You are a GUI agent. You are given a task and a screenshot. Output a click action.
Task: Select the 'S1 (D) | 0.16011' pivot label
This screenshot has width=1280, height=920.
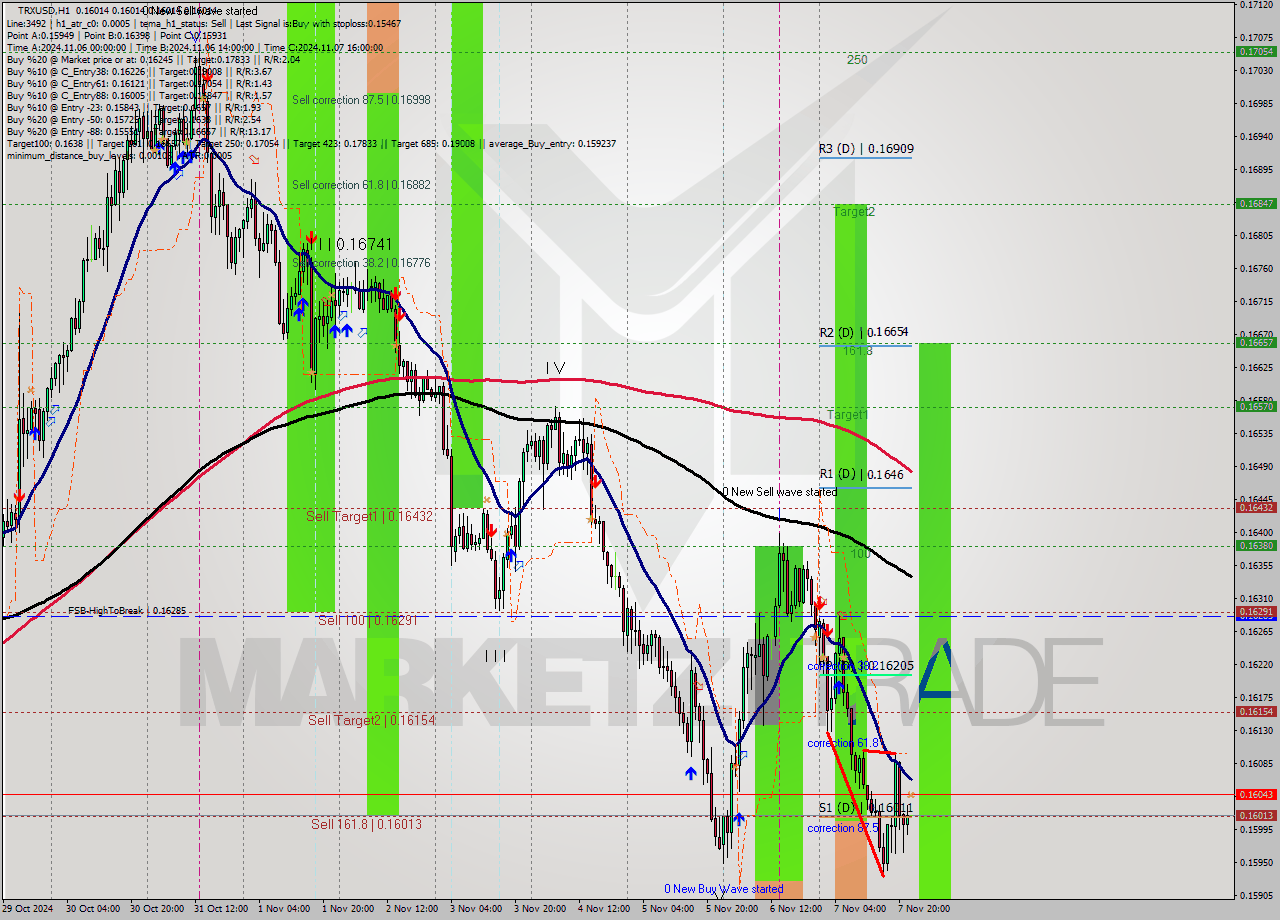point(866,808)
